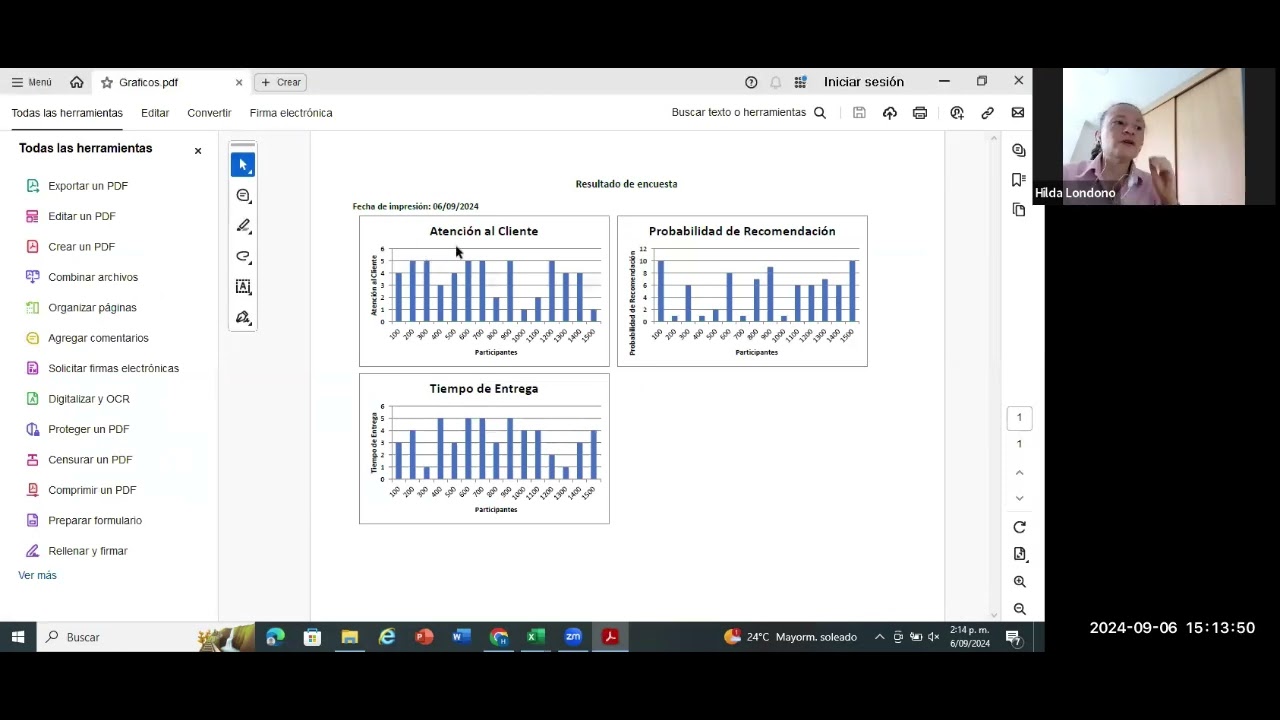
Task: Click the send by email icon
Action: 1018,113
